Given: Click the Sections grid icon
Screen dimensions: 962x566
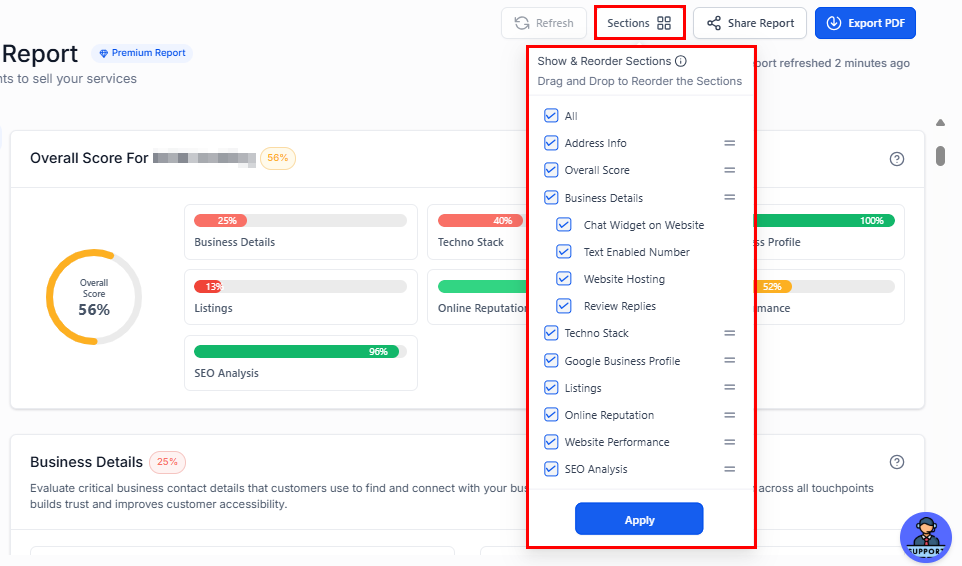Looking at the screenshot, I should coord(664,23).
